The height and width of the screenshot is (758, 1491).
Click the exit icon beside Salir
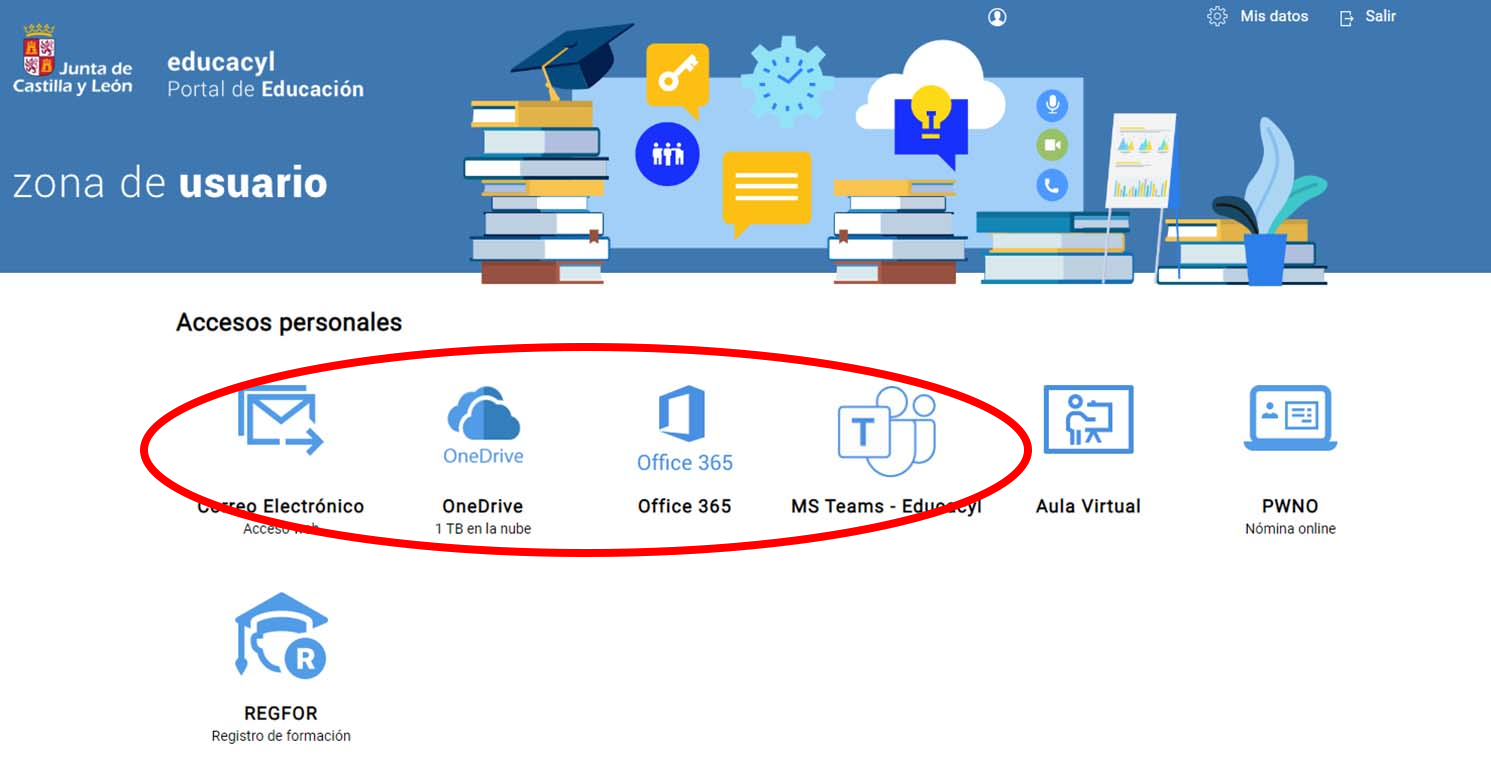[x=1347, y=17]
